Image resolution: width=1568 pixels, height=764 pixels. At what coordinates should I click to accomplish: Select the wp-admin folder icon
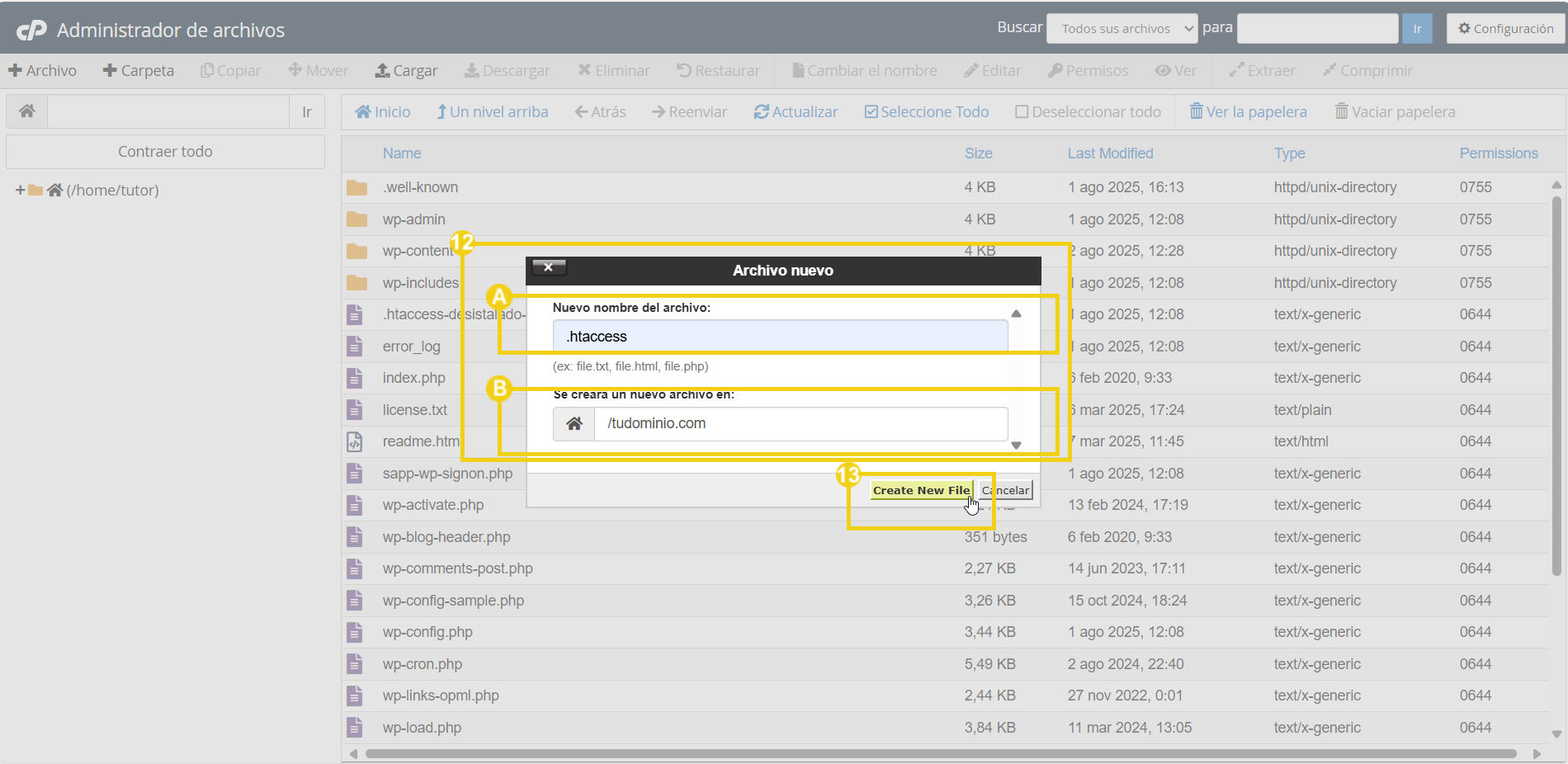click(357, 219)
